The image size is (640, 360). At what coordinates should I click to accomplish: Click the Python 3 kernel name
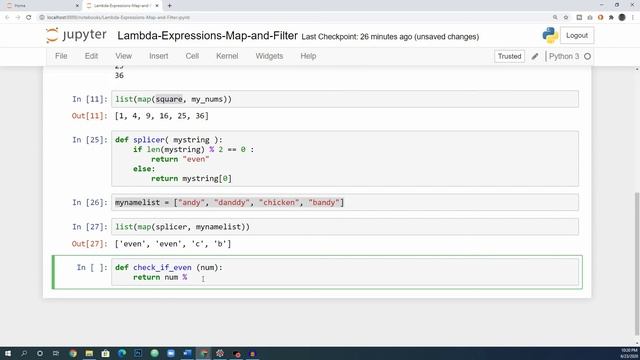pyautogui.click(x=564, y=56)
